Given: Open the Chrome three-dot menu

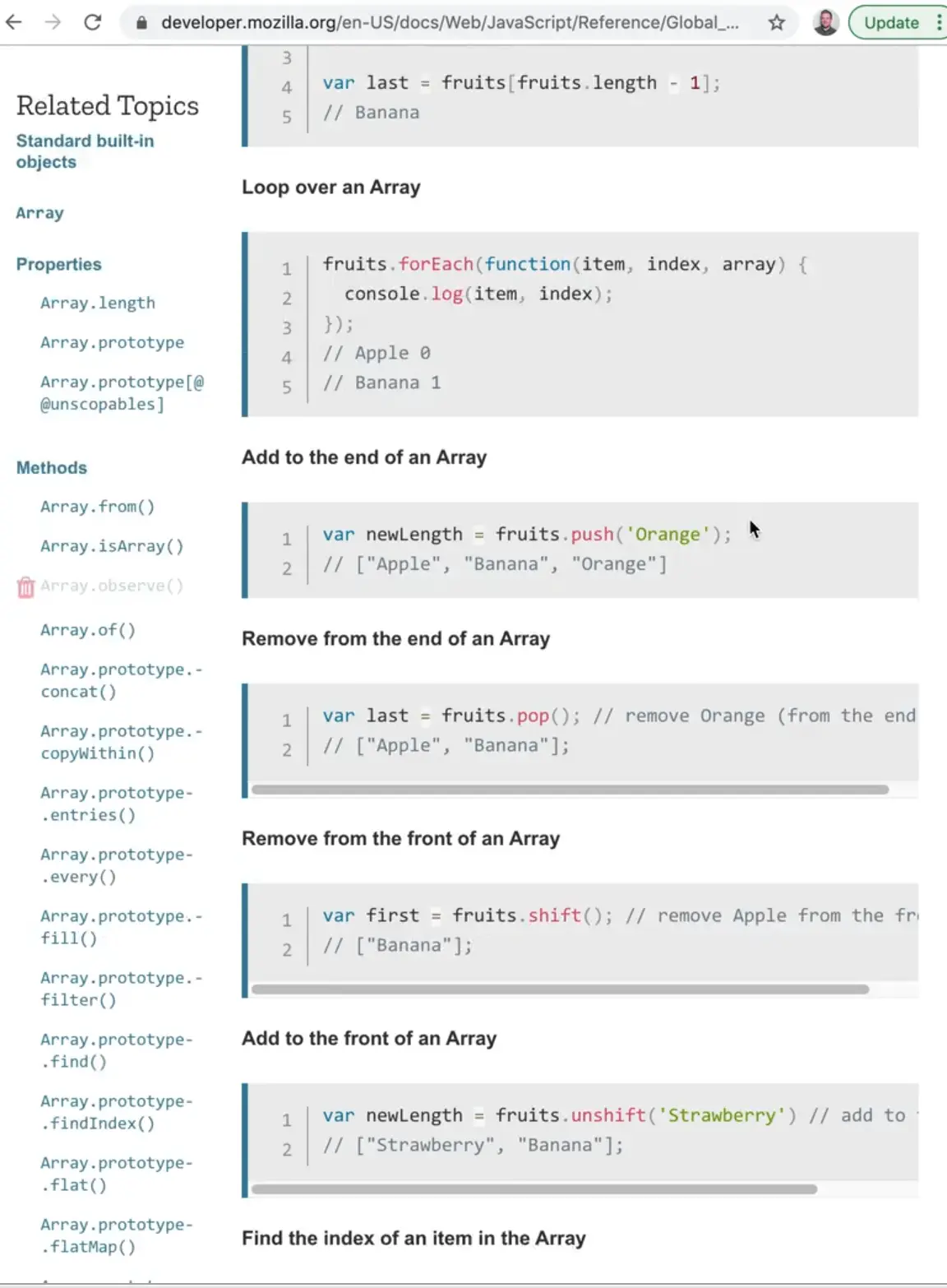Looking at the screenshot, I should click(x=939, y=22).
